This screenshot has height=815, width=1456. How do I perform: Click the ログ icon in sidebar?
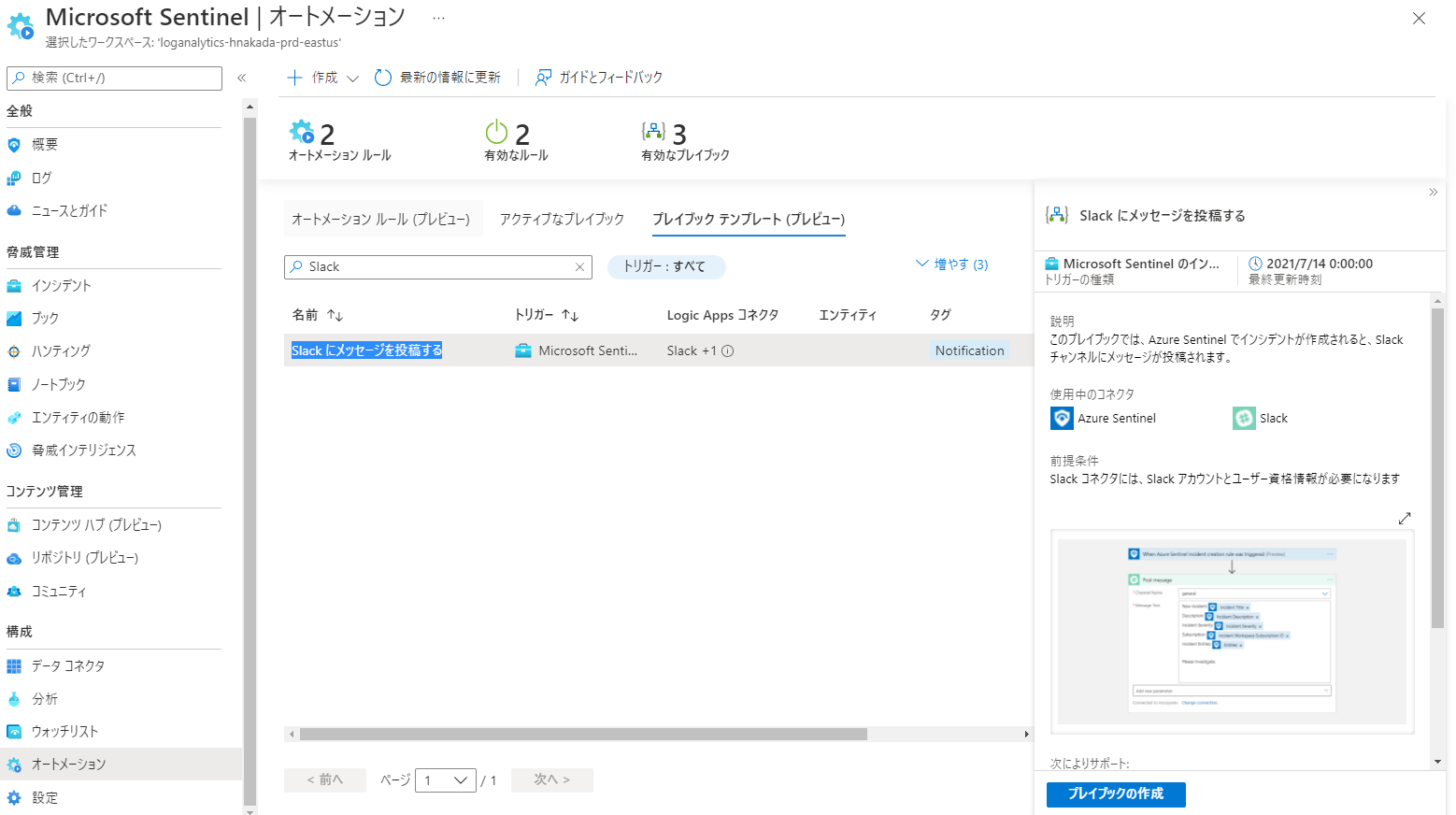14,178
